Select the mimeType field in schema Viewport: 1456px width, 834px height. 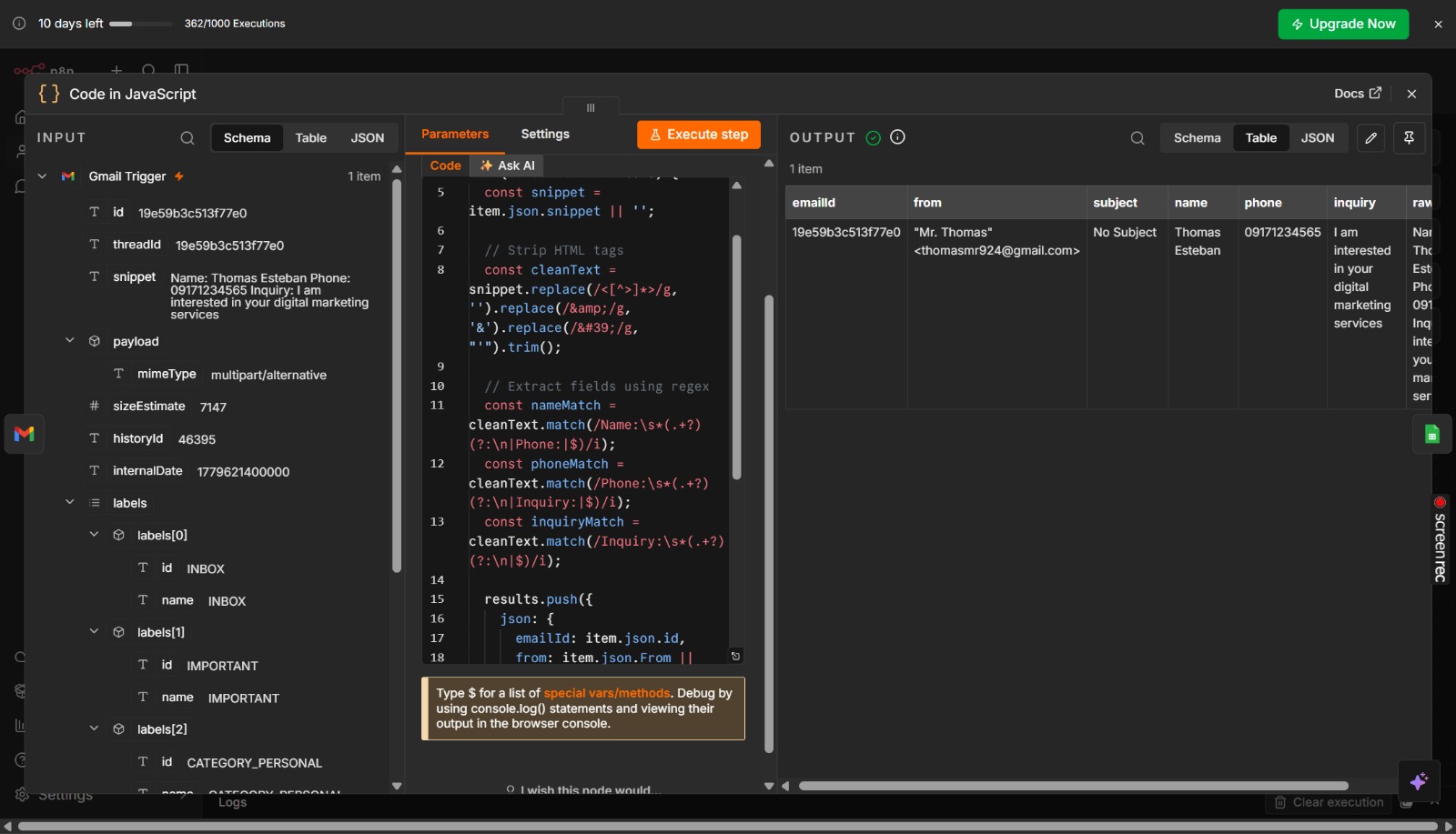tap(167, 374)
